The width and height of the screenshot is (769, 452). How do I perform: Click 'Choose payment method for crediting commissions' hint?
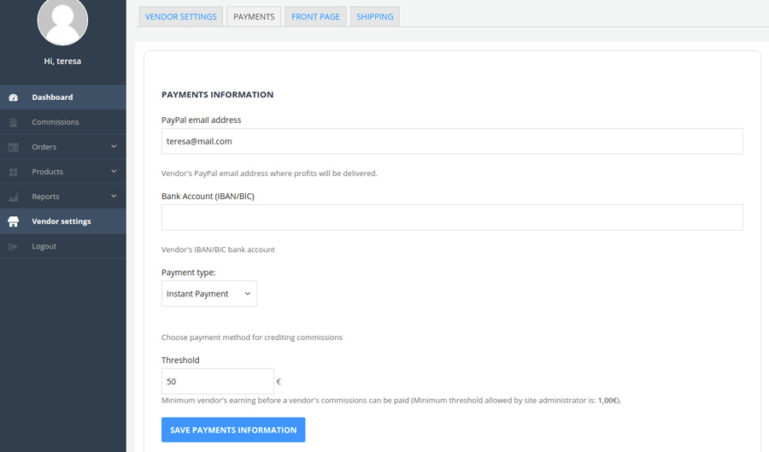pyautogui.click(x=252, y=337)
